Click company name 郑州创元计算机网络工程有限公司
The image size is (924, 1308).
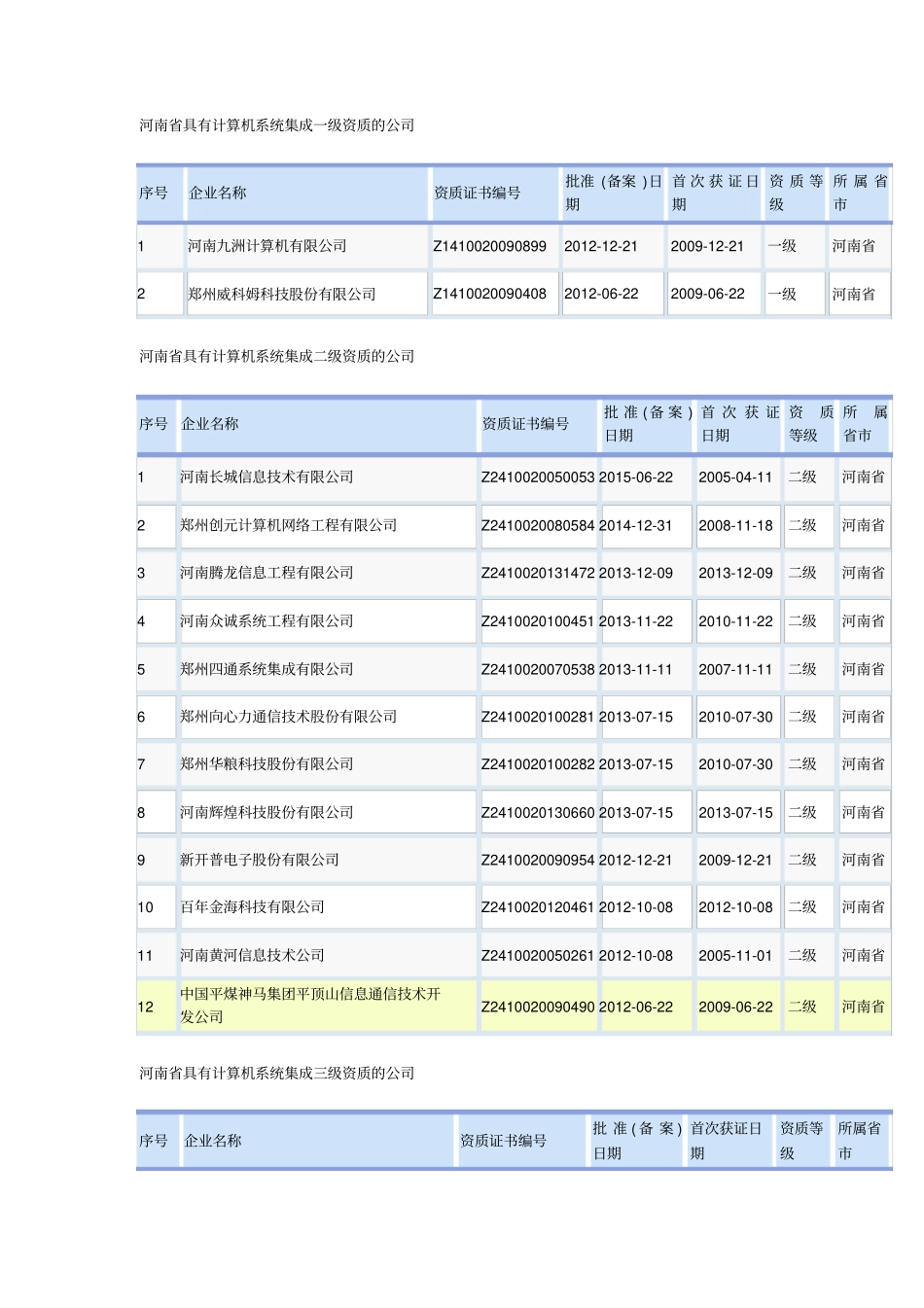pyautogui.click(x=289, y=525)
